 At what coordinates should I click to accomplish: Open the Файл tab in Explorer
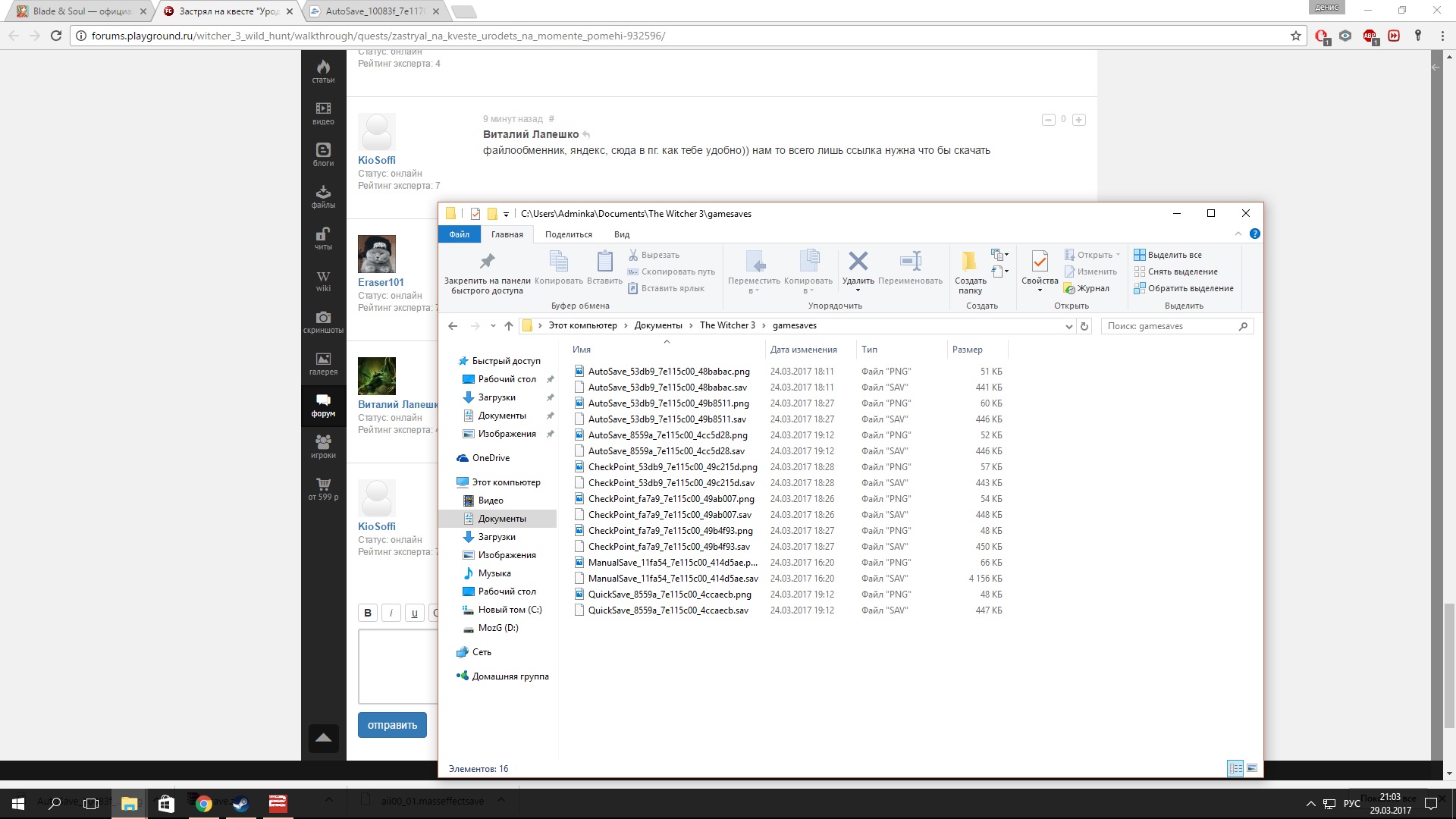pyautogui.click(x=459, y=234)
